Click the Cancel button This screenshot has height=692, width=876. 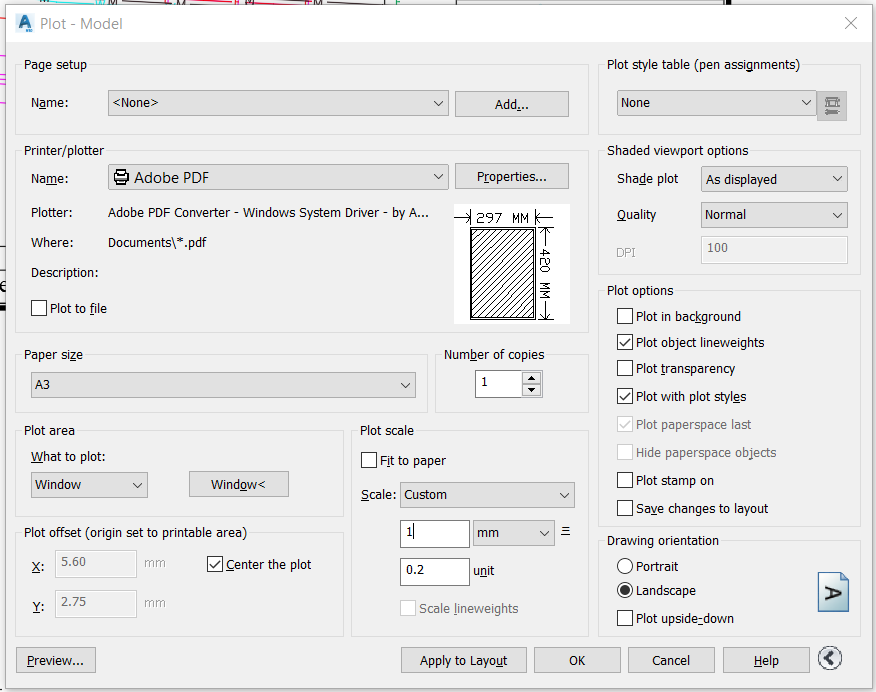click(x=671, y=660)
